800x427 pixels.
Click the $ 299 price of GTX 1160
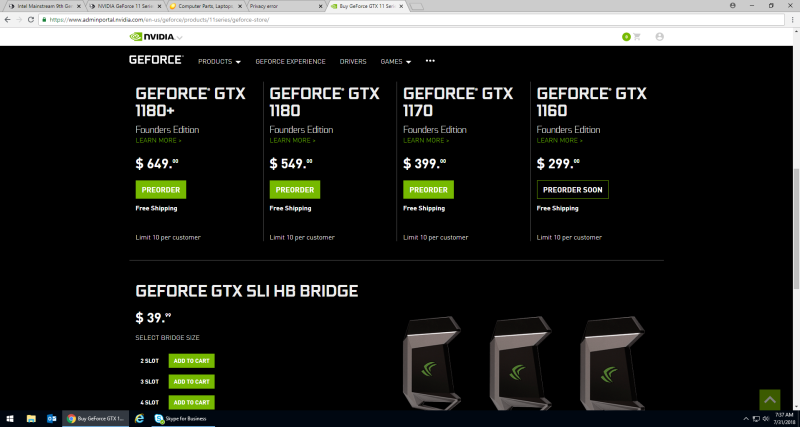558,163
